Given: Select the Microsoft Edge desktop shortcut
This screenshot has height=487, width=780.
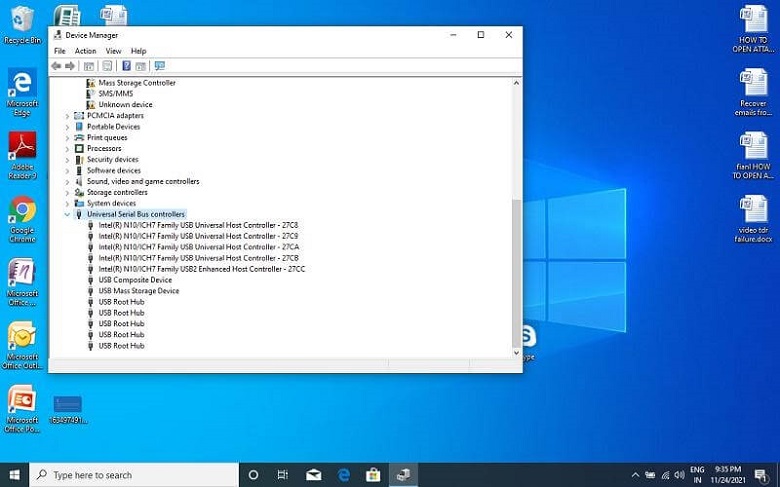Looking at the screenshot, I should 22,93.
